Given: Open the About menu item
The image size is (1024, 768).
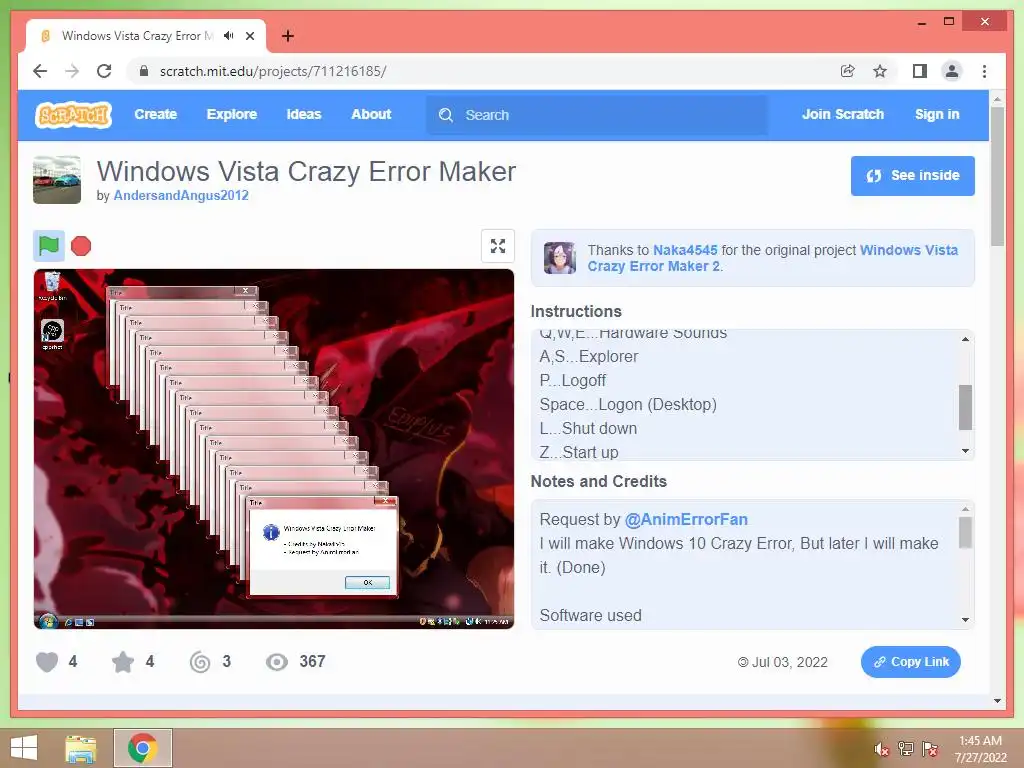Looking at the screenshot, I should (x=371, y=114).
